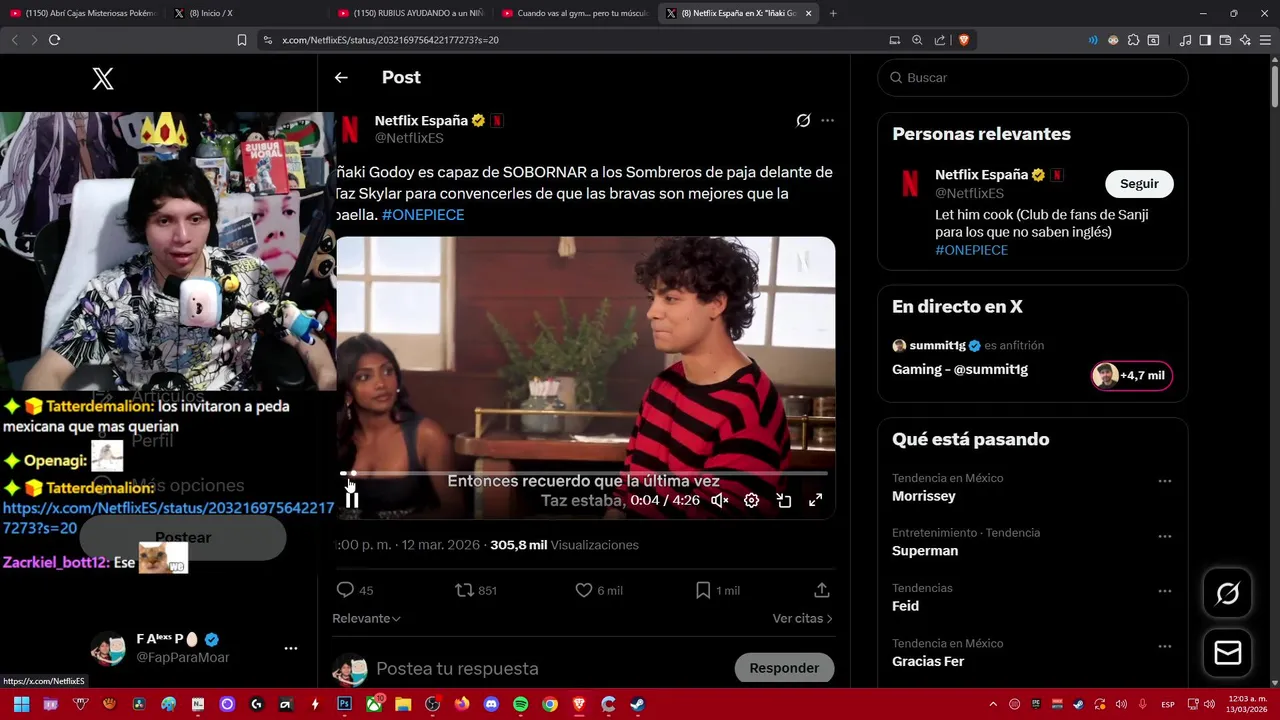Open the video player in the post

tap(585, 377)
